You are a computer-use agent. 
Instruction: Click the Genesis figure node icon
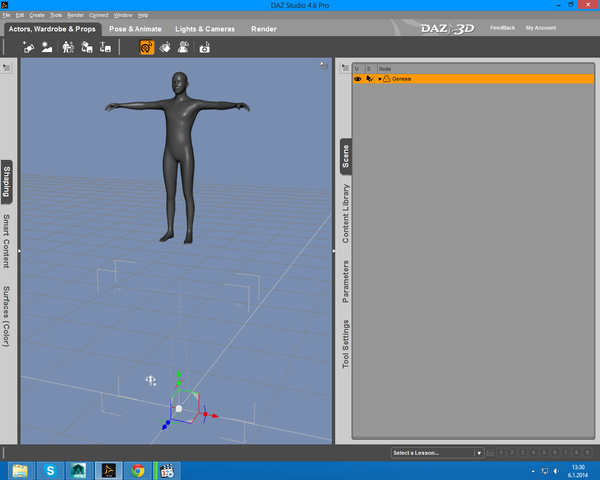[386, 78]
